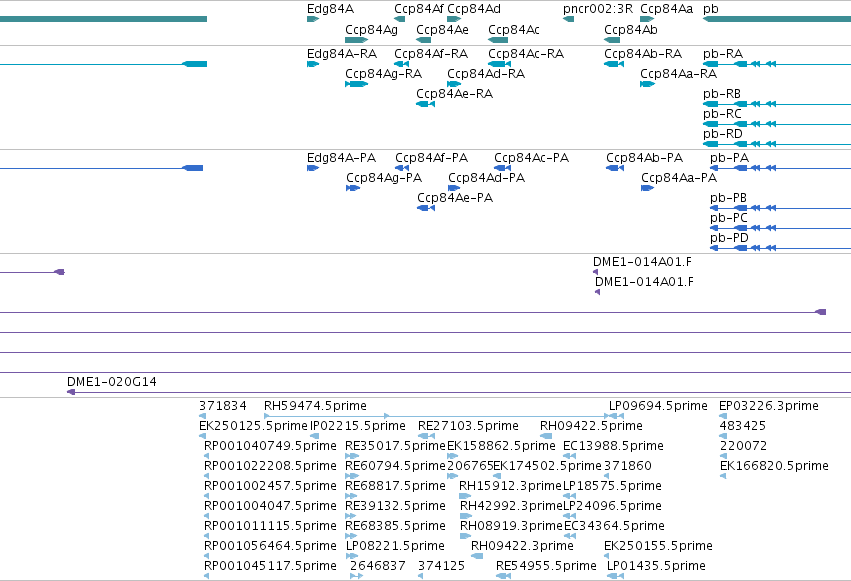Screen dimensions: 851x581
Task: Click EST RE35017.5prime
Action: (x=395, y=446)
